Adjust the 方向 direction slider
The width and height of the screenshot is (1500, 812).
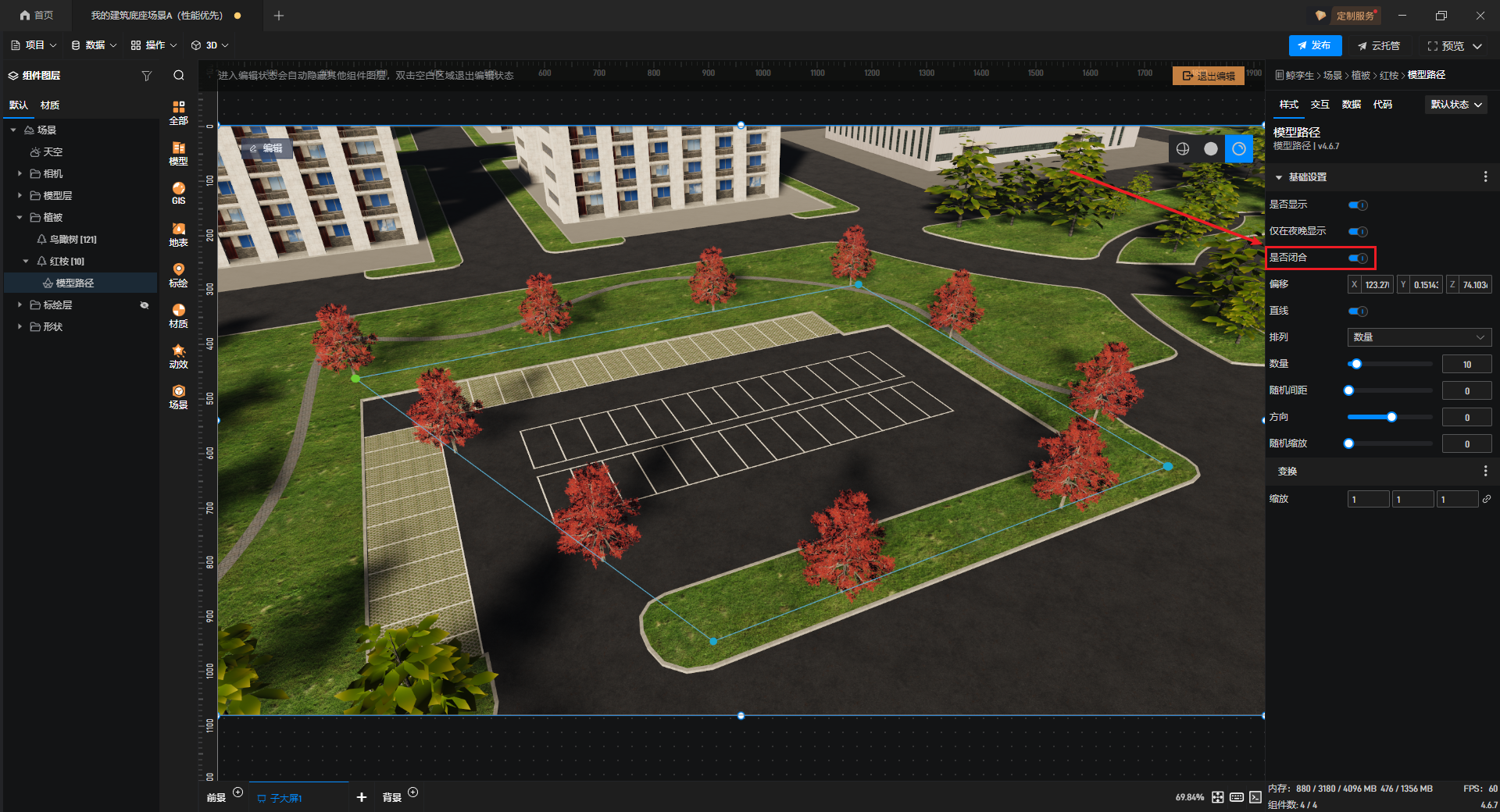click(1391, 417)
